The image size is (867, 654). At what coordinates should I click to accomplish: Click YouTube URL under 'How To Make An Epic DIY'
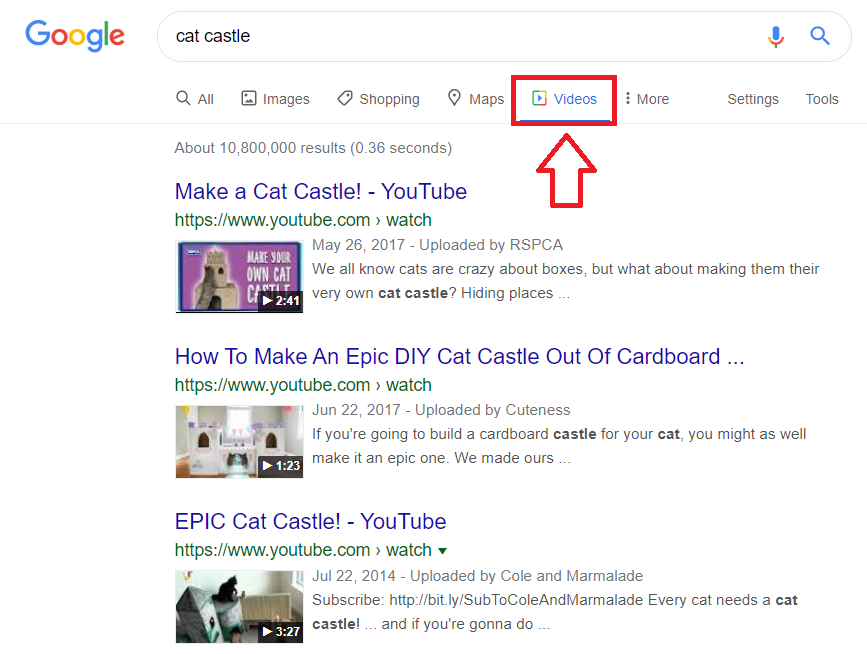click(303, 385)
